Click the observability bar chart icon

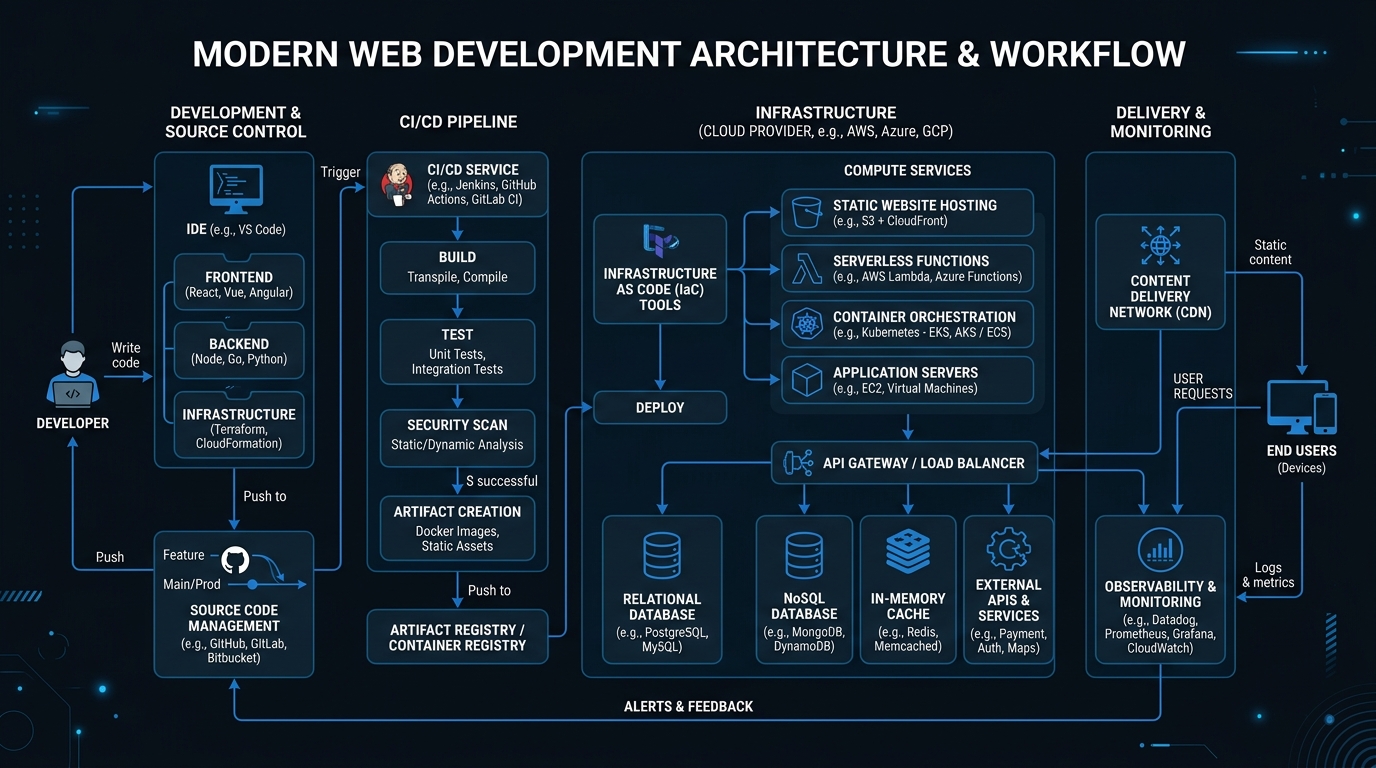[x=1160, y=550]
